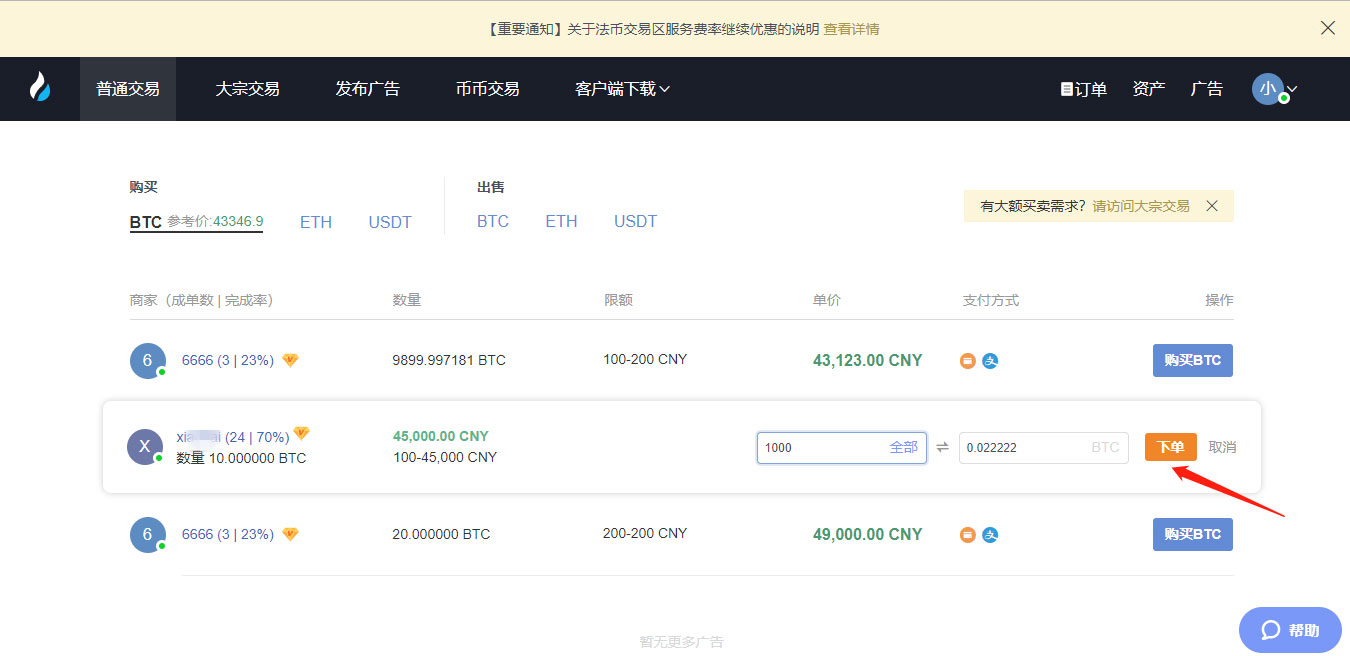
Task: Open 查看详情 link in the notice
Action: (x=851, y=29)
